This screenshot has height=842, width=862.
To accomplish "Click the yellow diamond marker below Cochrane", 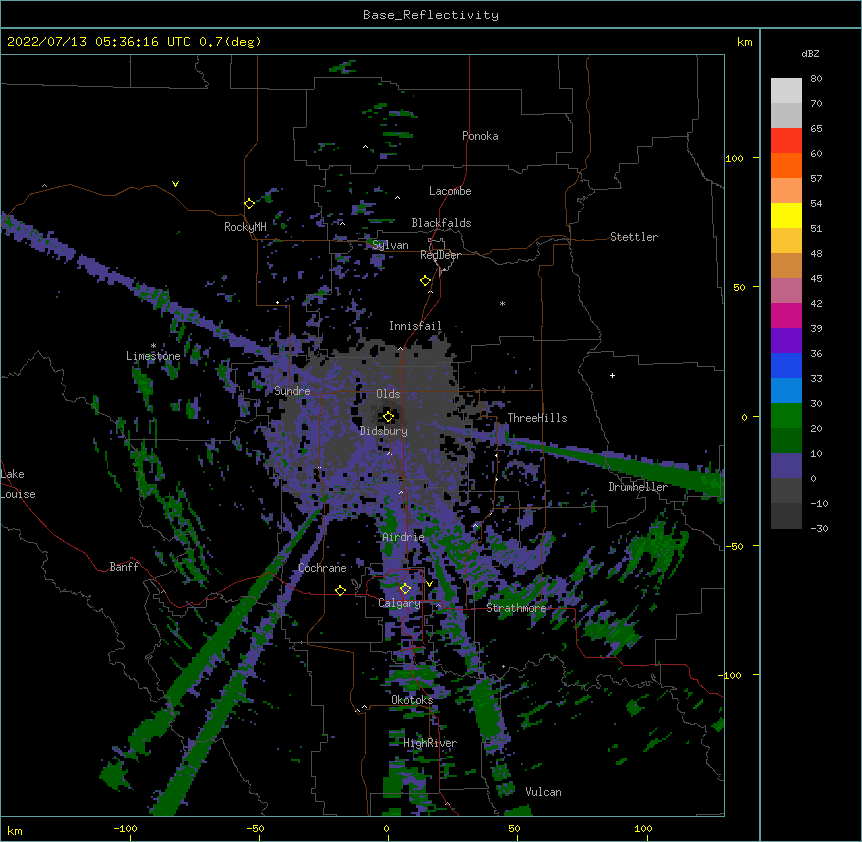I will [x=340, y=590].
